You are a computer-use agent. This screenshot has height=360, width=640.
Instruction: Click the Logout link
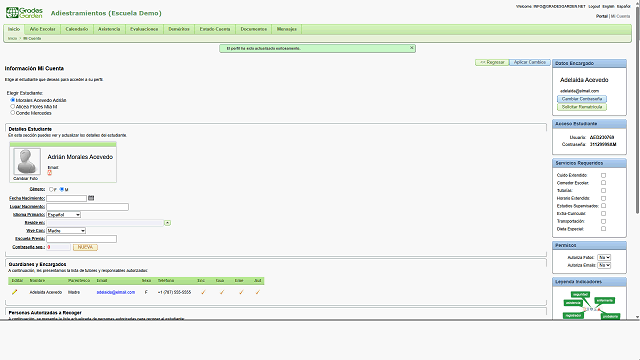(594, 7)
